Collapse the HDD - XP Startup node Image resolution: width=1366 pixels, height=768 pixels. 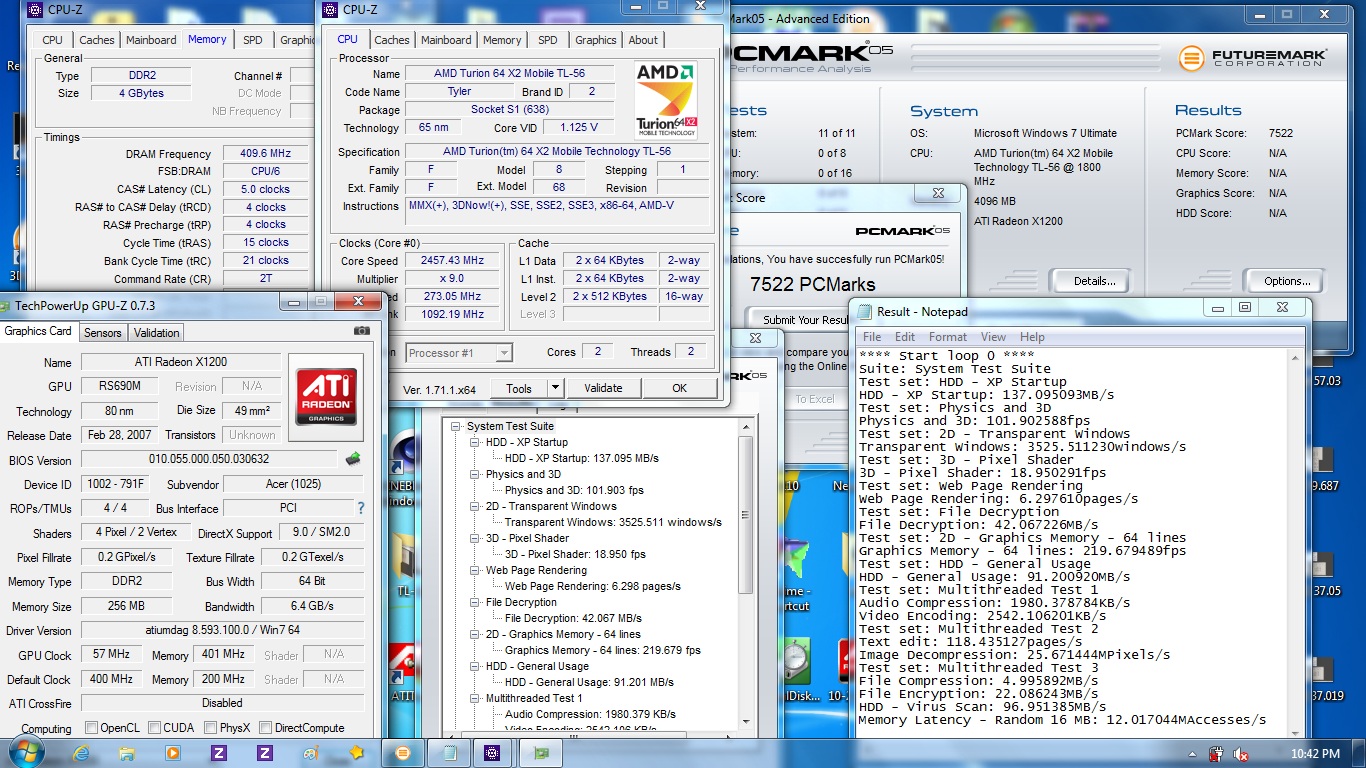click(475, 442)
